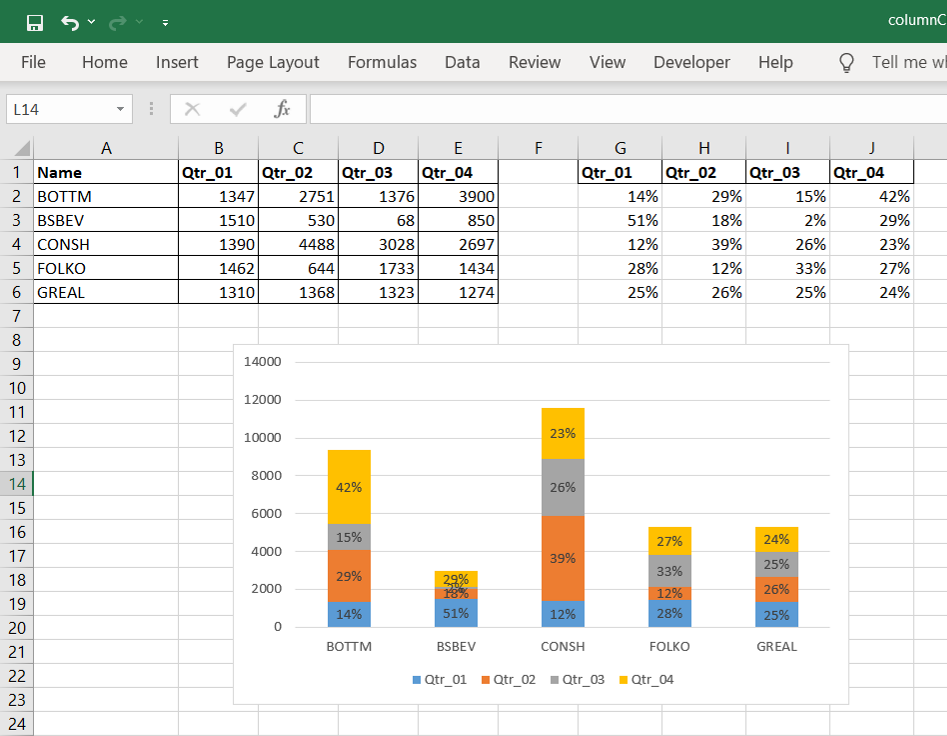Click the Undo arrow icon
Screen dimensions: 947x736
click(x=69, y=22)
